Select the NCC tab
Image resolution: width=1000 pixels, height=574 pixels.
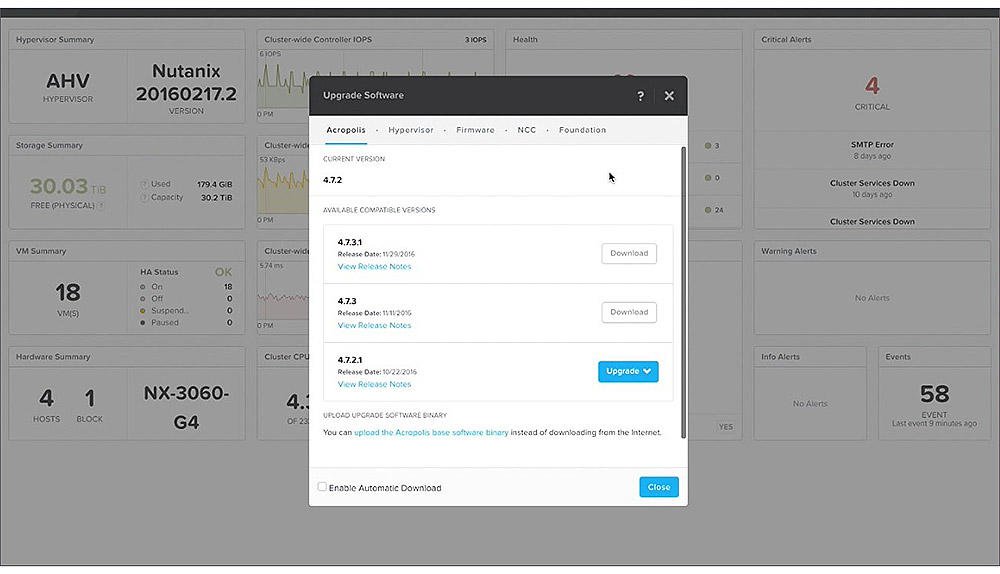pyautogui.click(x=527, y=130)
